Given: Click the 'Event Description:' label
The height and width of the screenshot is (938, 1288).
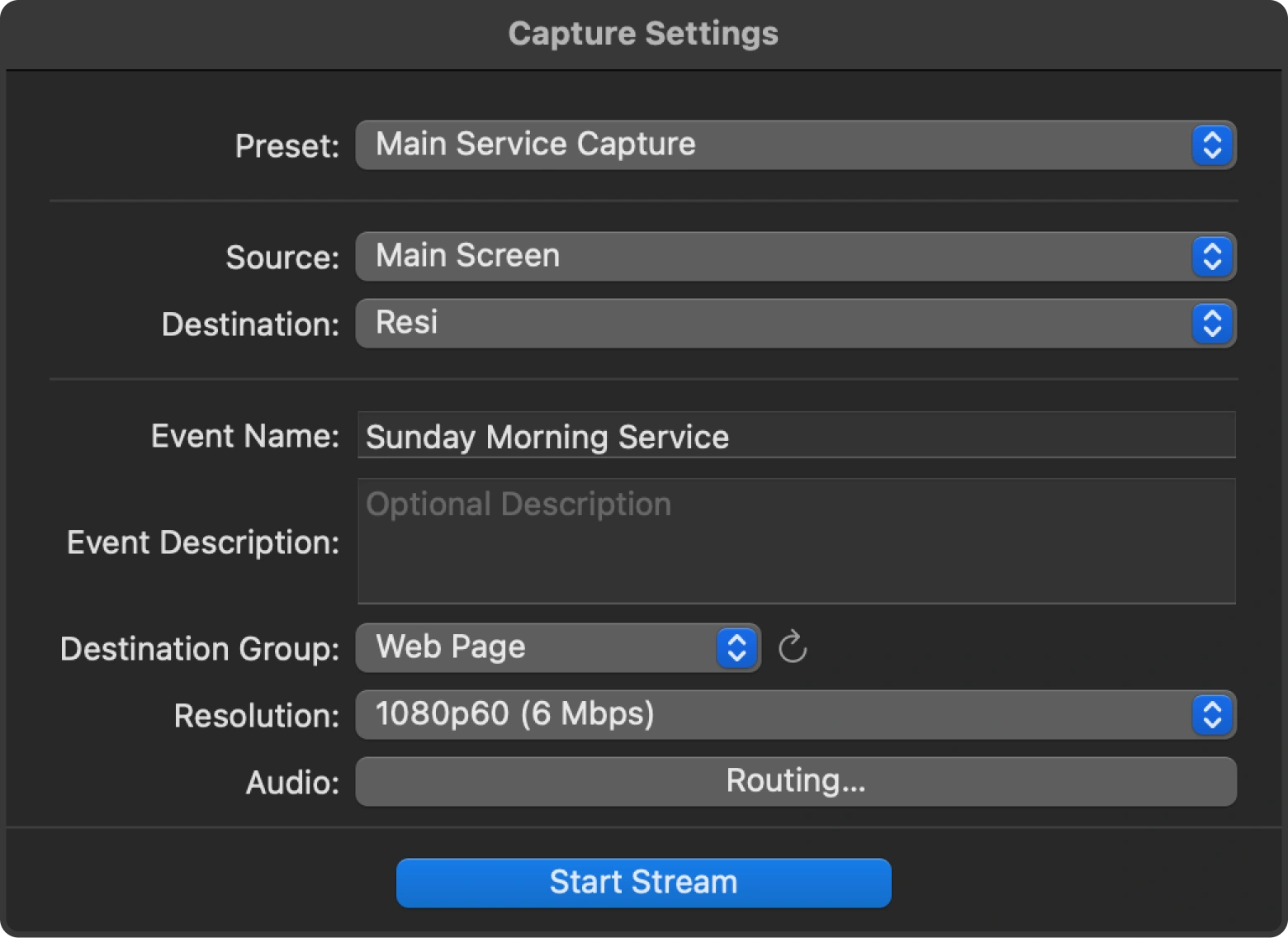Looking at the screenshot, I should [x=203, y=542].
